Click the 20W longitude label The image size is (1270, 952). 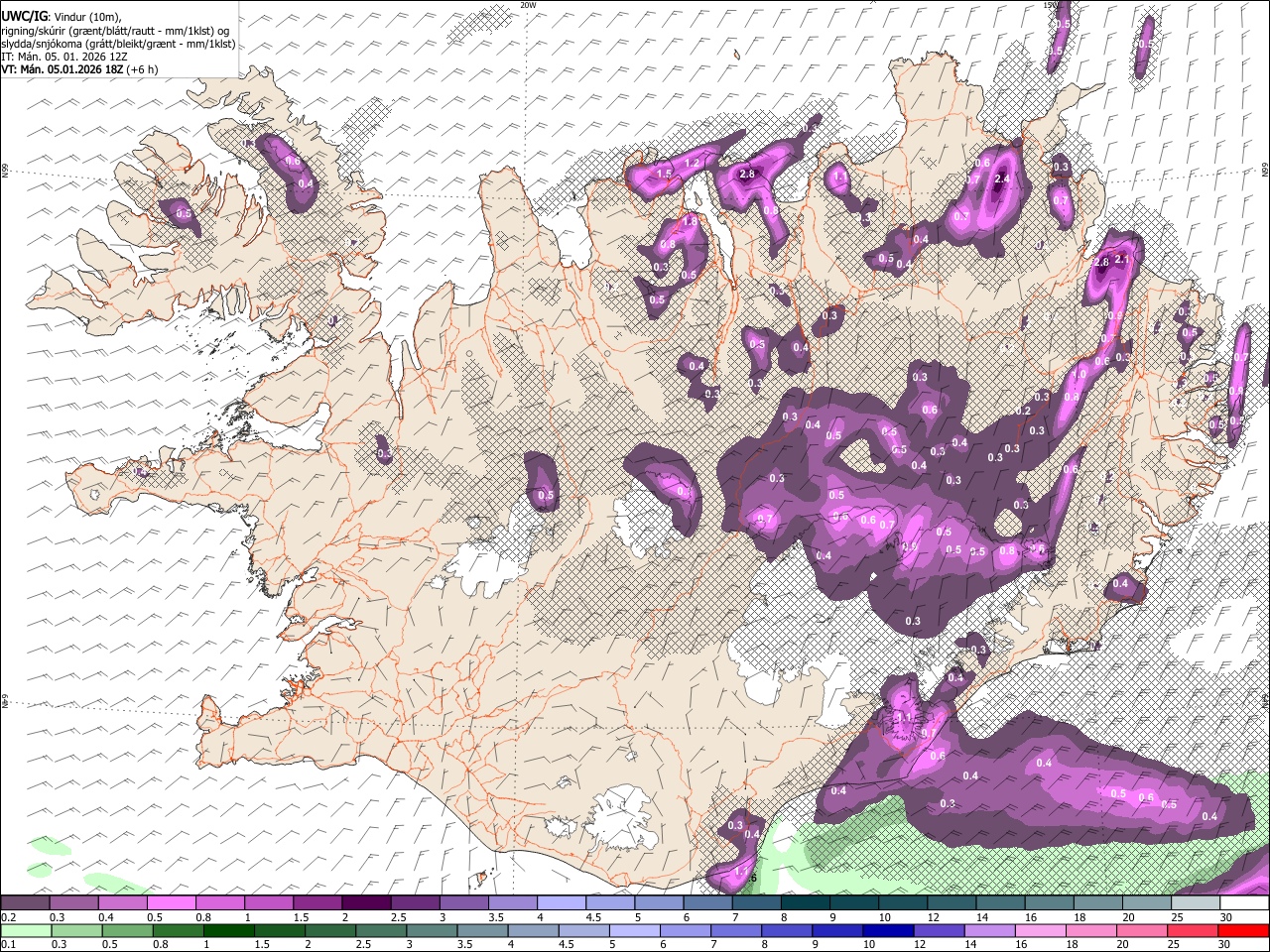[528, 5]
